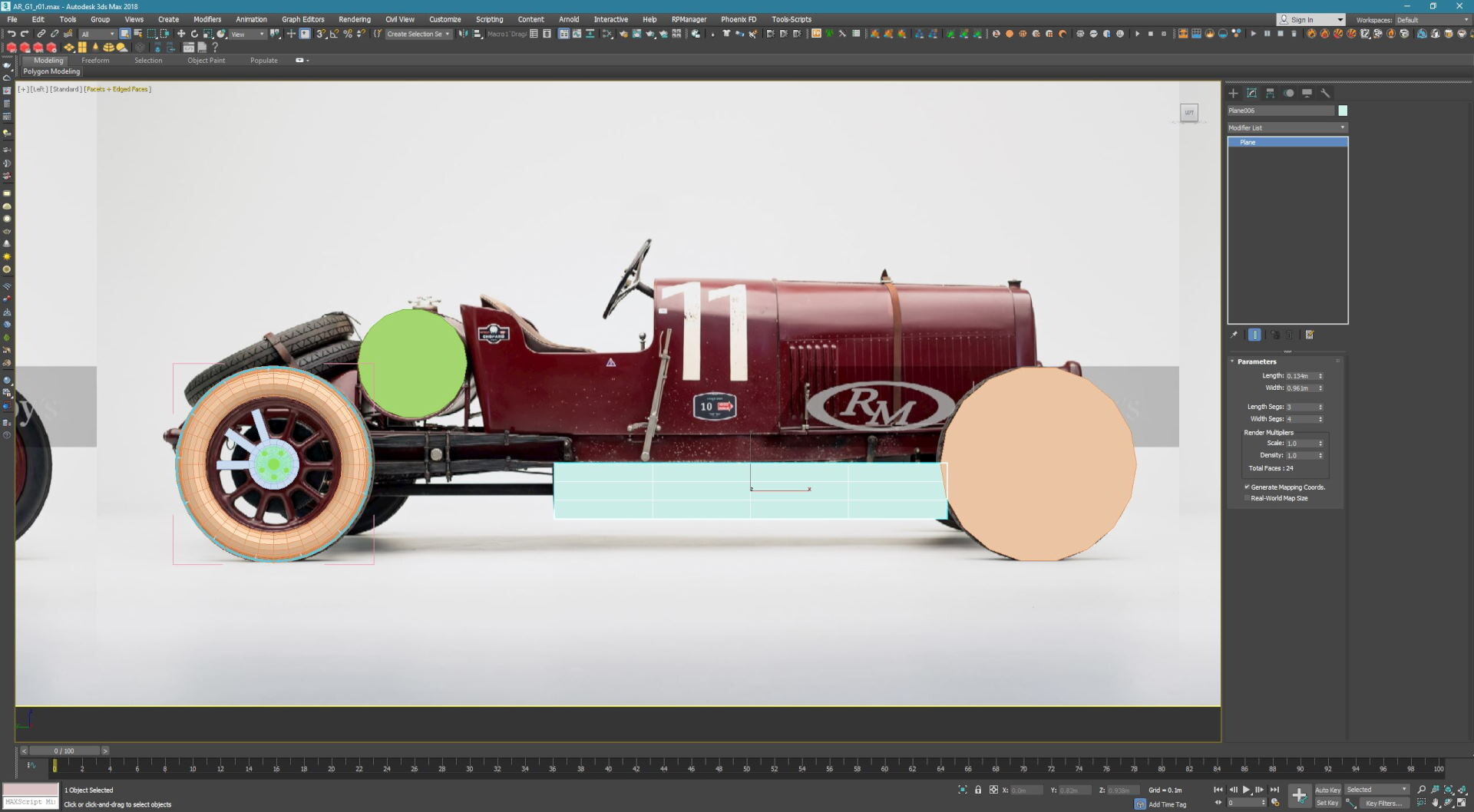Toggle the Auto Key button
This screenshot has width=1474, height=812.
(1327, 790)
